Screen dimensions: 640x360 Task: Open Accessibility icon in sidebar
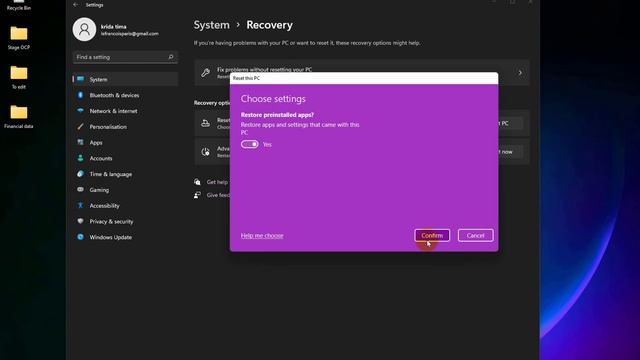click(80, 205)
